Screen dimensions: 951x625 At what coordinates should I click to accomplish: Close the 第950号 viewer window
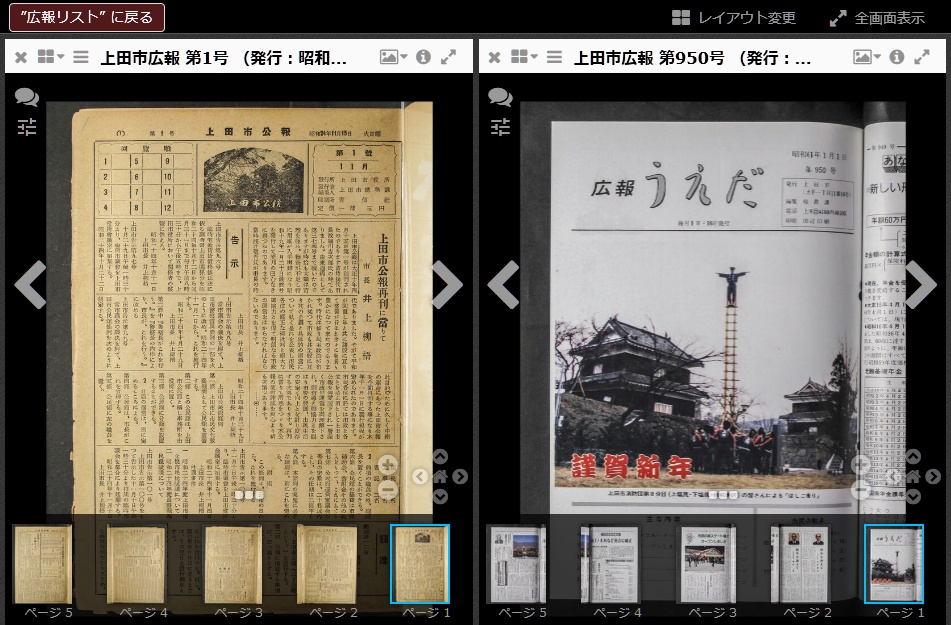494,57
